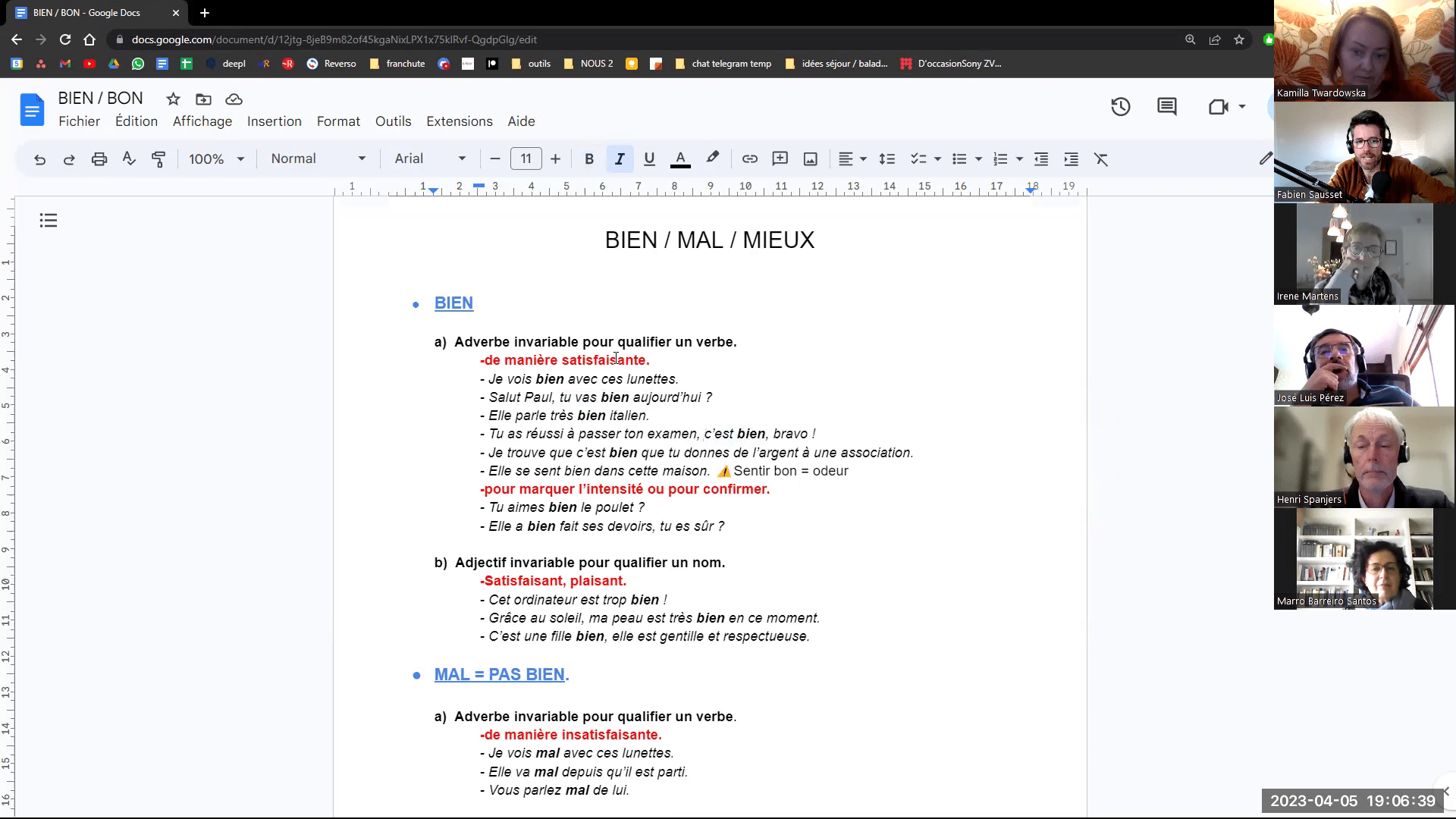Image resolution: width=1456 pixels, height=819 pixels.
Task: Open the NOUS 2 bookmarks folder
Action: pos(588,64)
